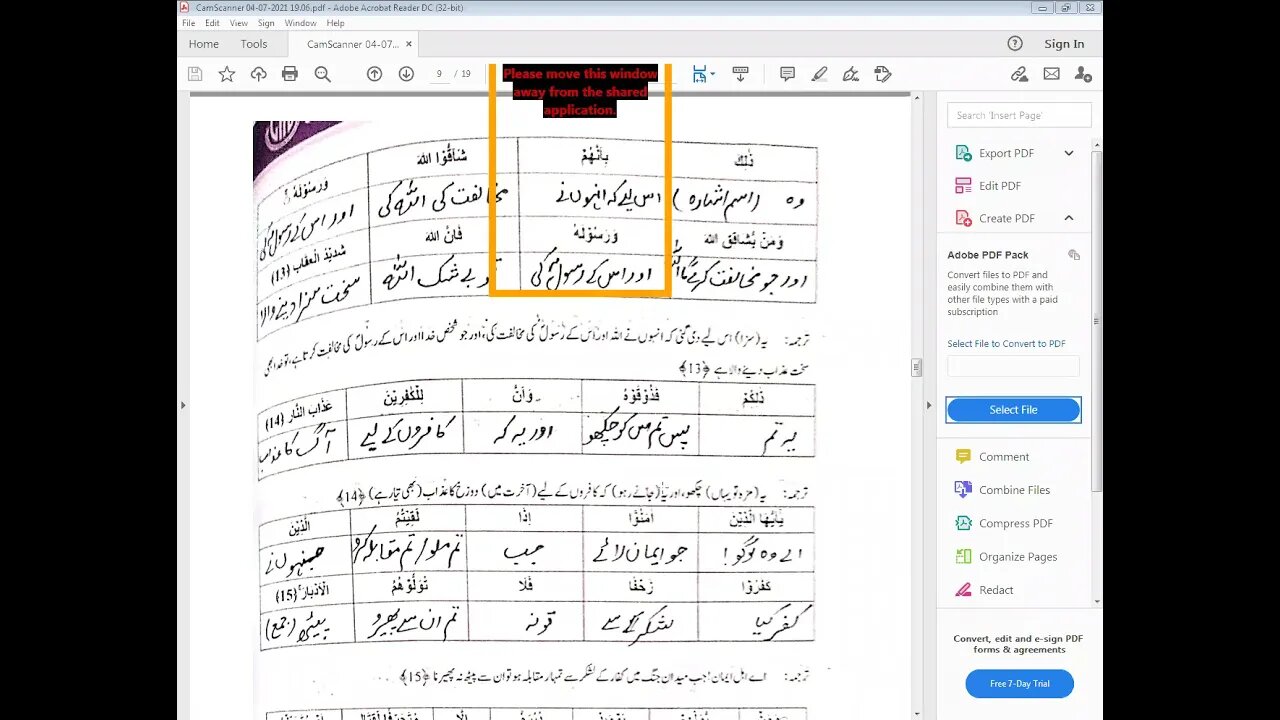
Task: Click the Adobe Acrobat title bar icon
Action: click(184, 7)
